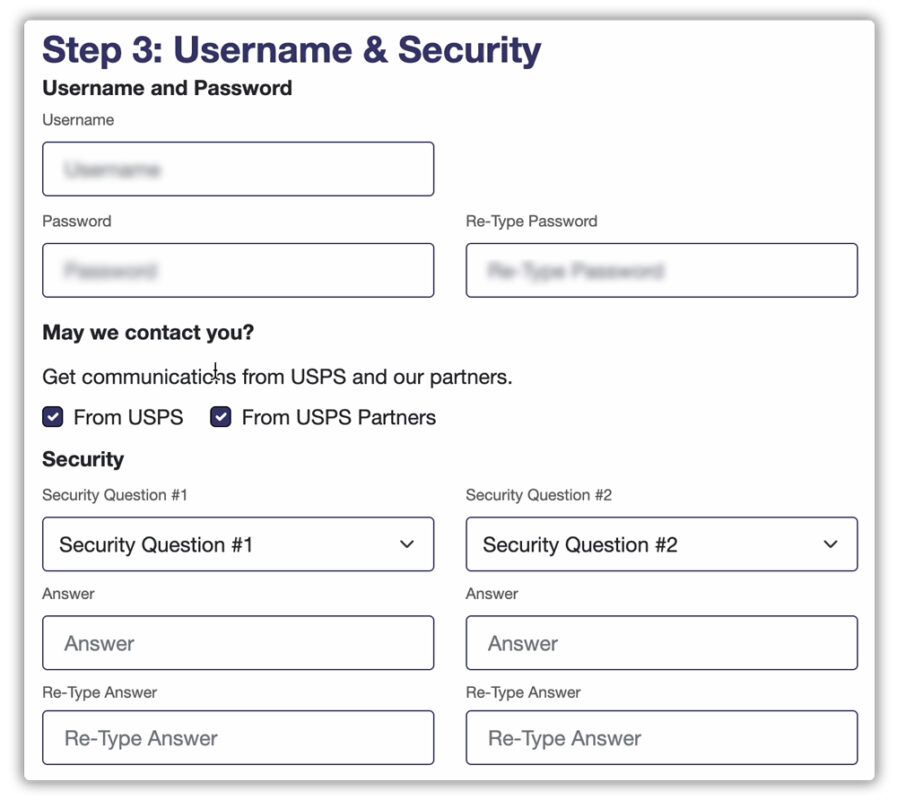Image resolution: width=897 pixels, height=800 pixels.
Task: Click the Re-Type Password field
Action: 661,270
